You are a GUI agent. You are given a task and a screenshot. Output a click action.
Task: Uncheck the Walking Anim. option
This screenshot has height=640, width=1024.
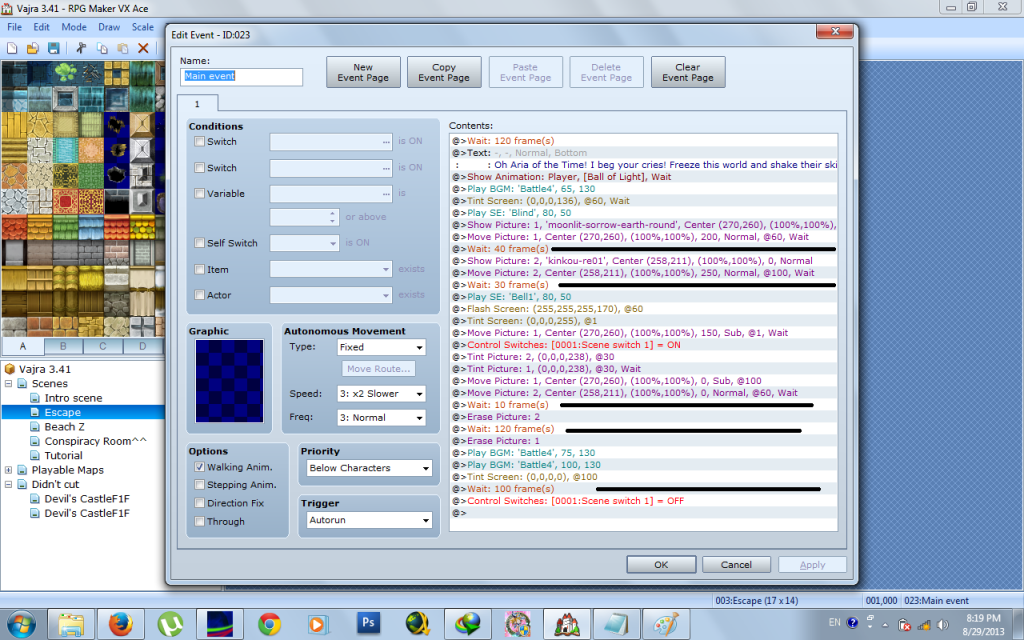pos(199,467)
